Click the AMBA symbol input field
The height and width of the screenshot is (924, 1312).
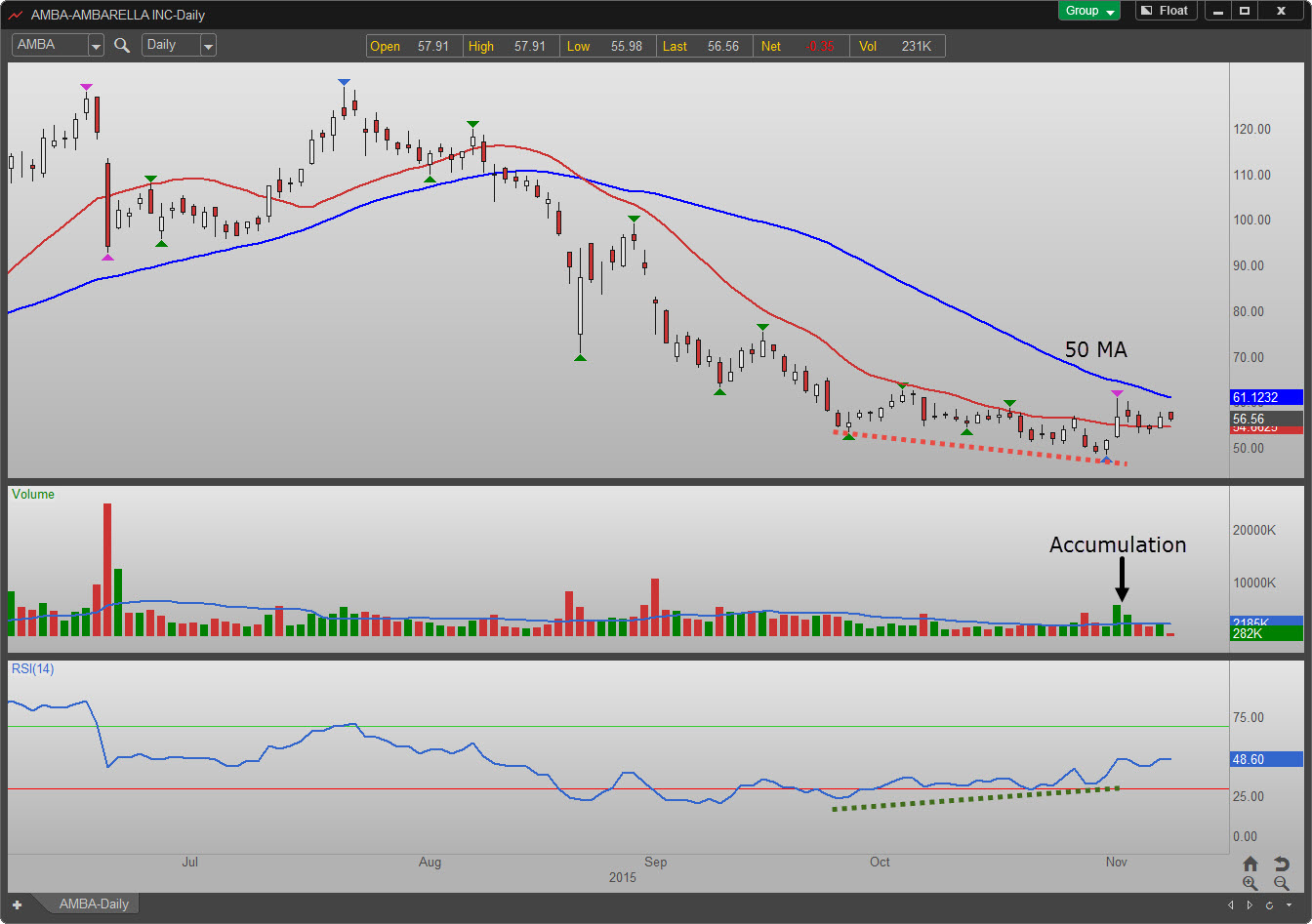coord(49,45)
